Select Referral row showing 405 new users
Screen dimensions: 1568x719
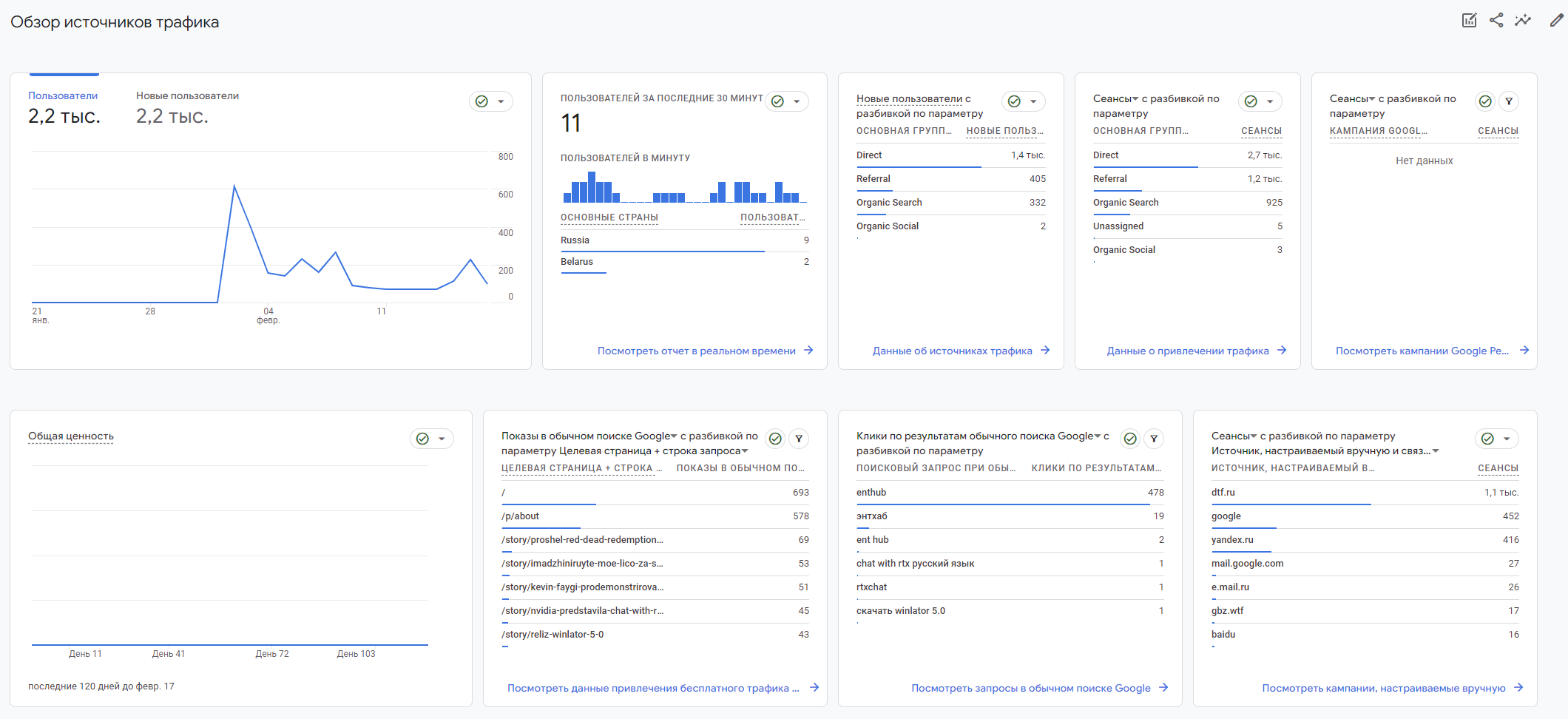click(x=951, y=179)
